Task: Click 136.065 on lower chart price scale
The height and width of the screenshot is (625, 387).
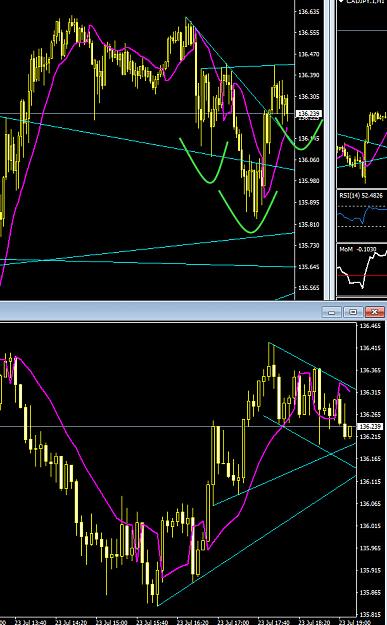Action: [x=370, y=504]
